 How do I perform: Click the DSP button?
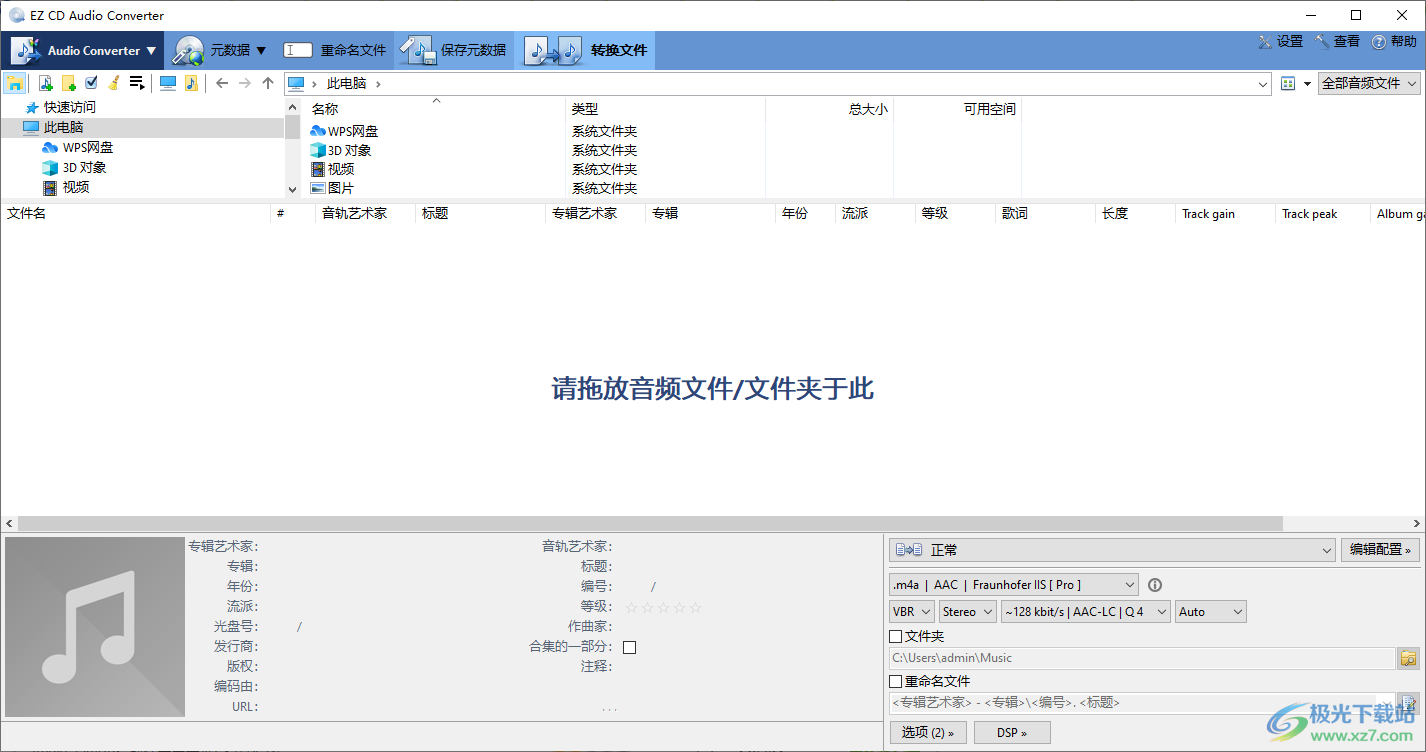[1012, 733]
